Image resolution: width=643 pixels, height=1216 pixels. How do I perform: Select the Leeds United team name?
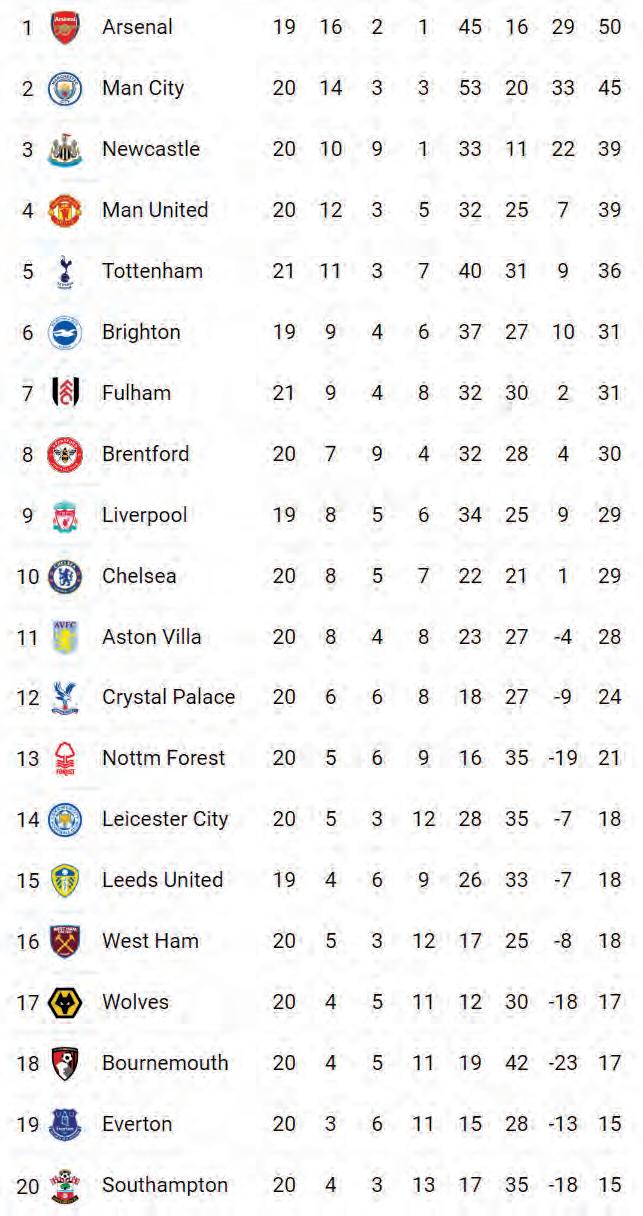pyautogui.click(x=162, y=880)
